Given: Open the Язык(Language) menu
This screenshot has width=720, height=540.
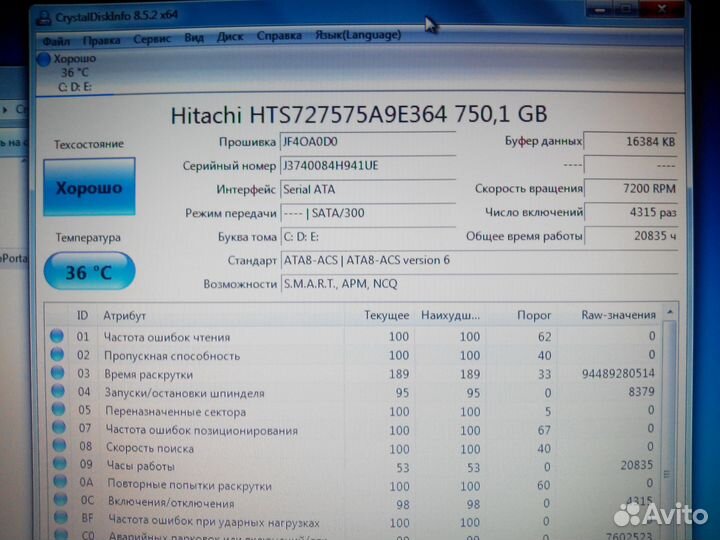Looking at the screenshot, I should click(x=358, y=35).
